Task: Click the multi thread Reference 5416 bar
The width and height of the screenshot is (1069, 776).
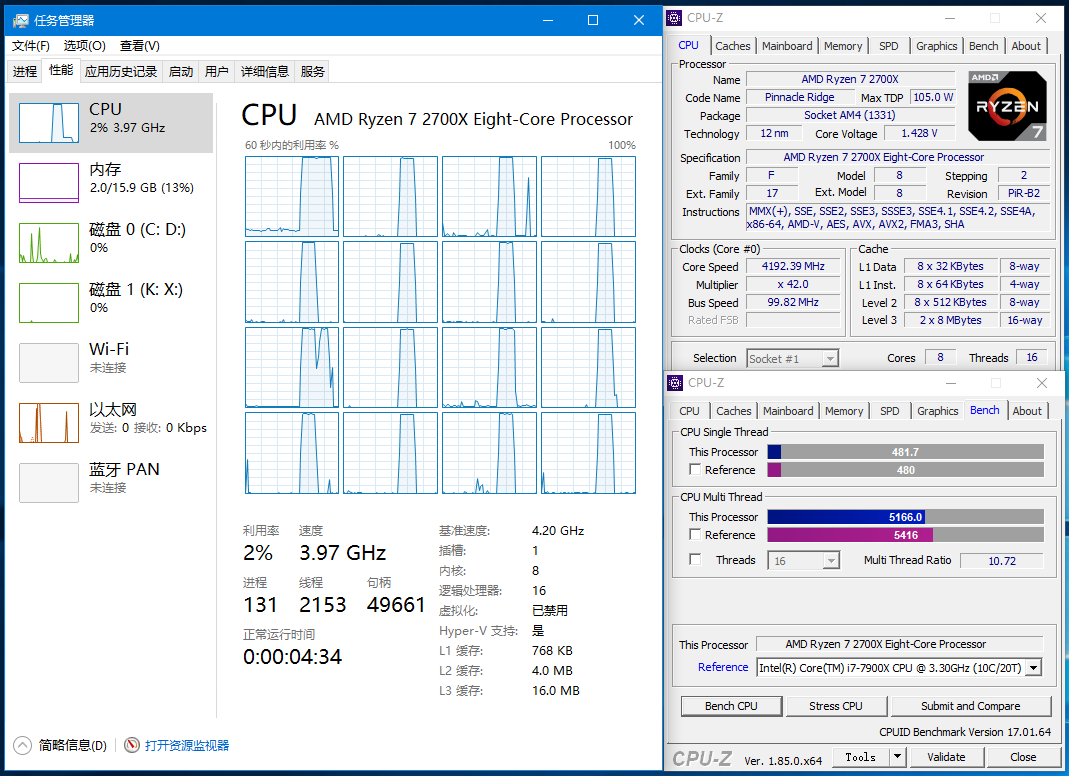Action: [905, 535]
